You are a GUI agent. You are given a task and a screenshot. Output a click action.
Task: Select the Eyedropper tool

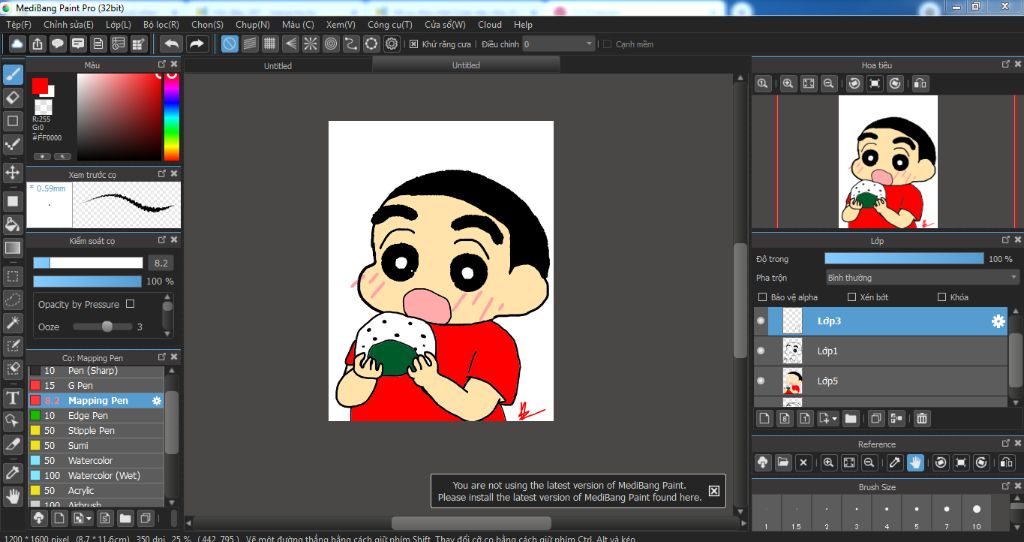coord(12,472)
